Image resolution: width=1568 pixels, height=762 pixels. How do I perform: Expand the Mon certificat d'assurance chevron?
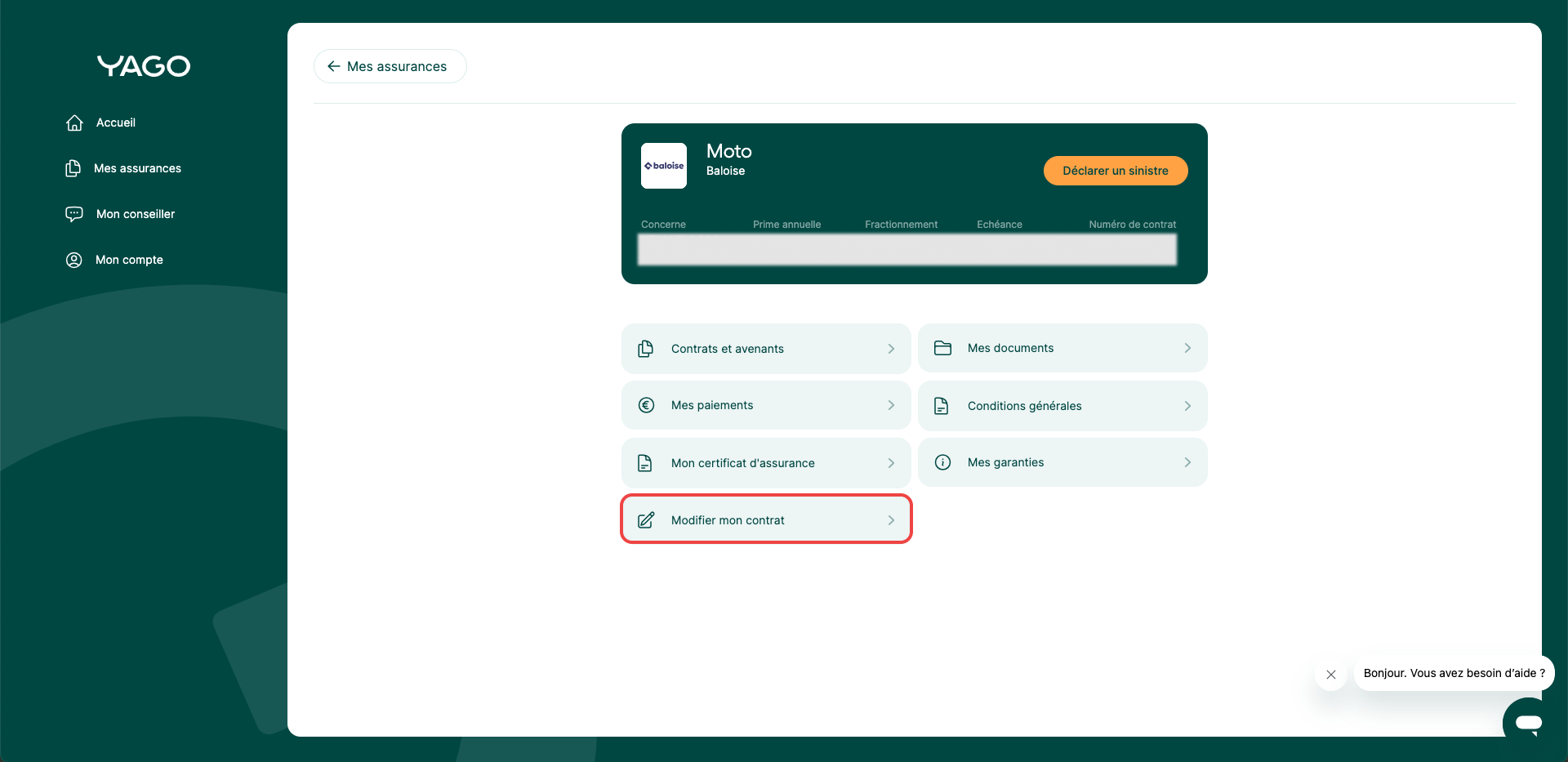click(x=891, y=463)
